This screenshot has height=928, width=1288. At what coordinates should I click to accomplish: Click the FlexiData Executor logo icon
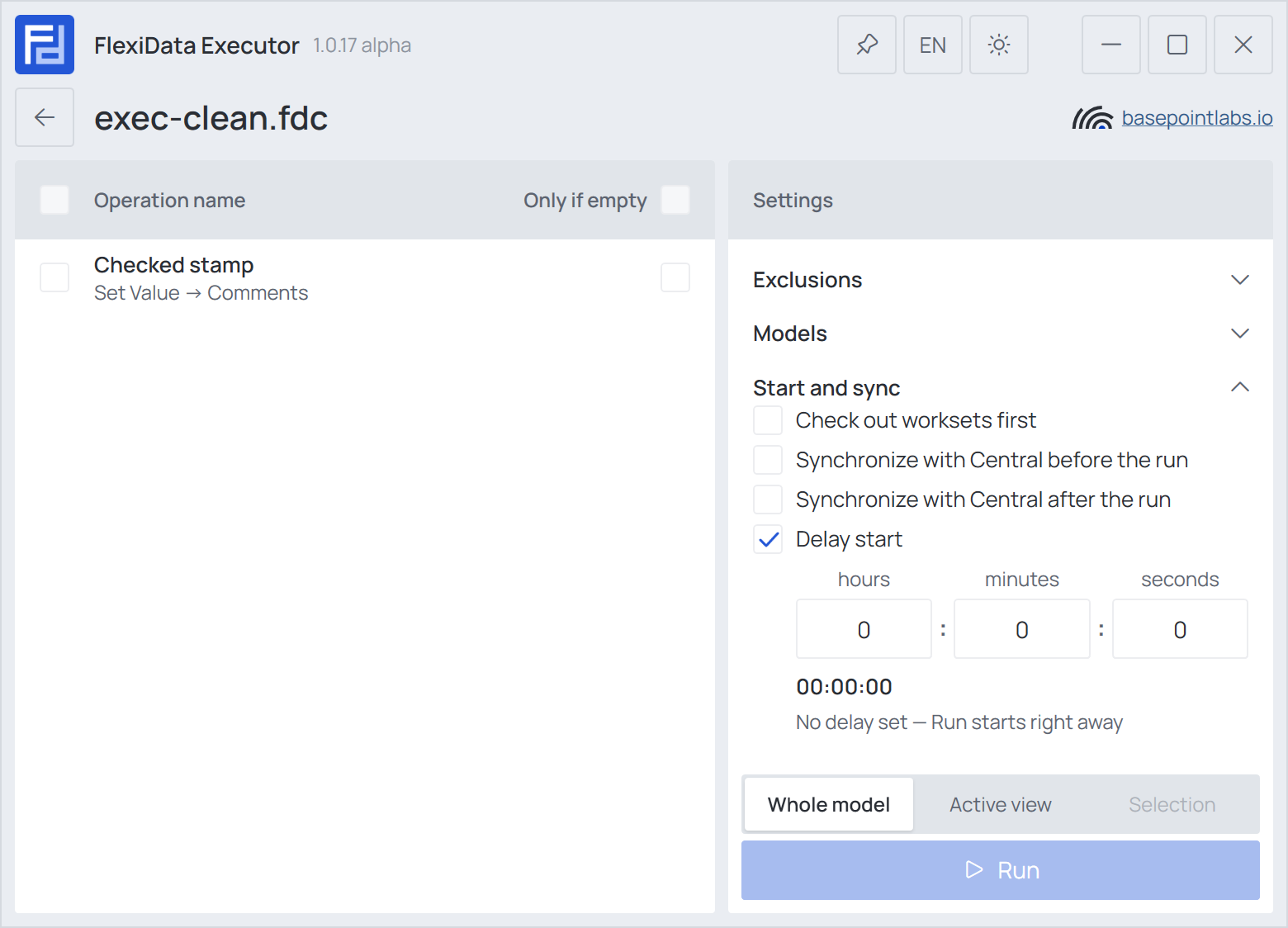point(45,45)
